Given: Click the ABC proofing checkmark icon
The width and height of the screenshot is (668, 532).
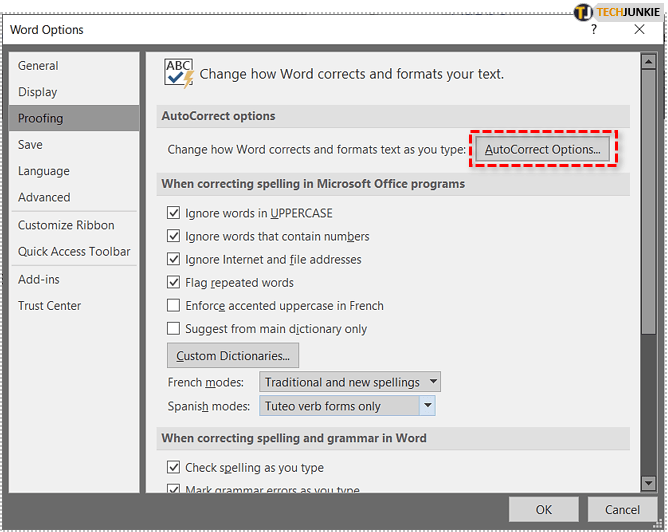Looking at the screenshot, I should point(179,74).
